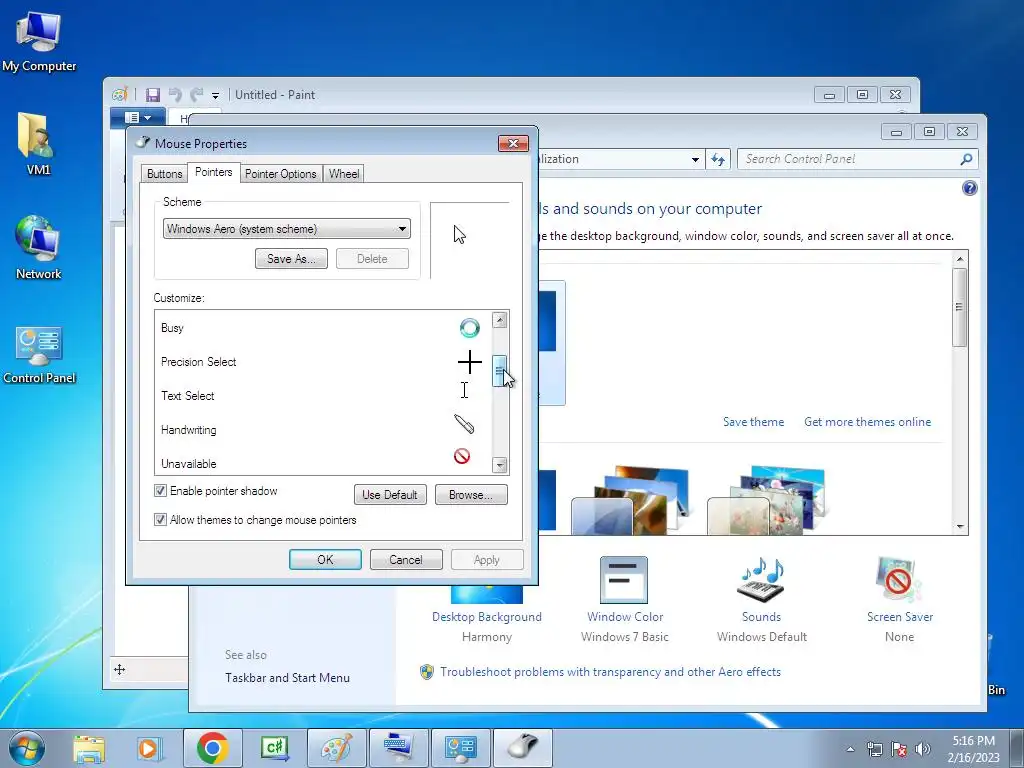Switch to the Buttons tab
Viewport: 1024px width, 768px height.
tap(165, 174)
